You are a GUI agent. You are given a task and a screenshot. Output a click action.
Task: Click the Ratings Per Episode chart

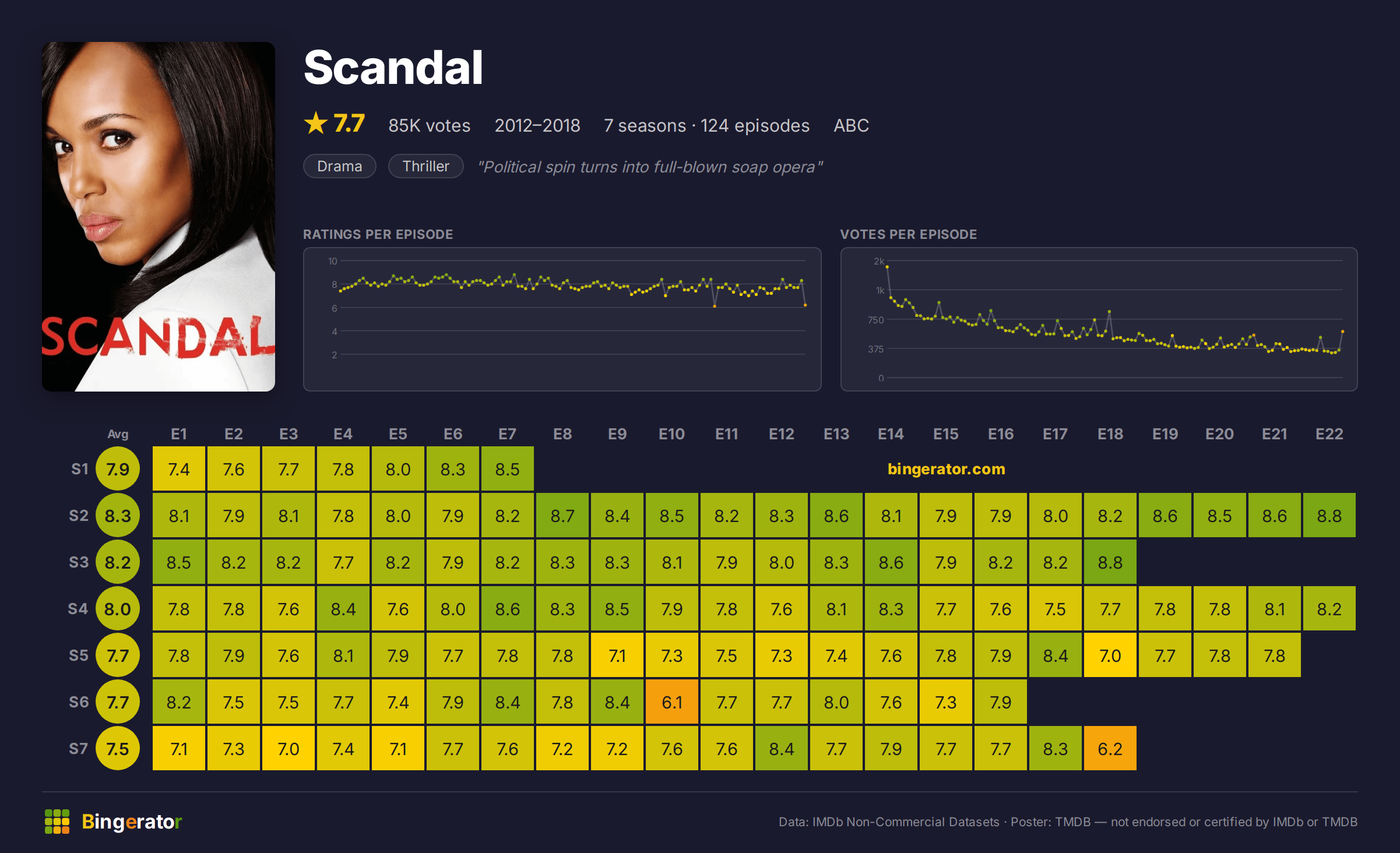(x=562, y=319)
